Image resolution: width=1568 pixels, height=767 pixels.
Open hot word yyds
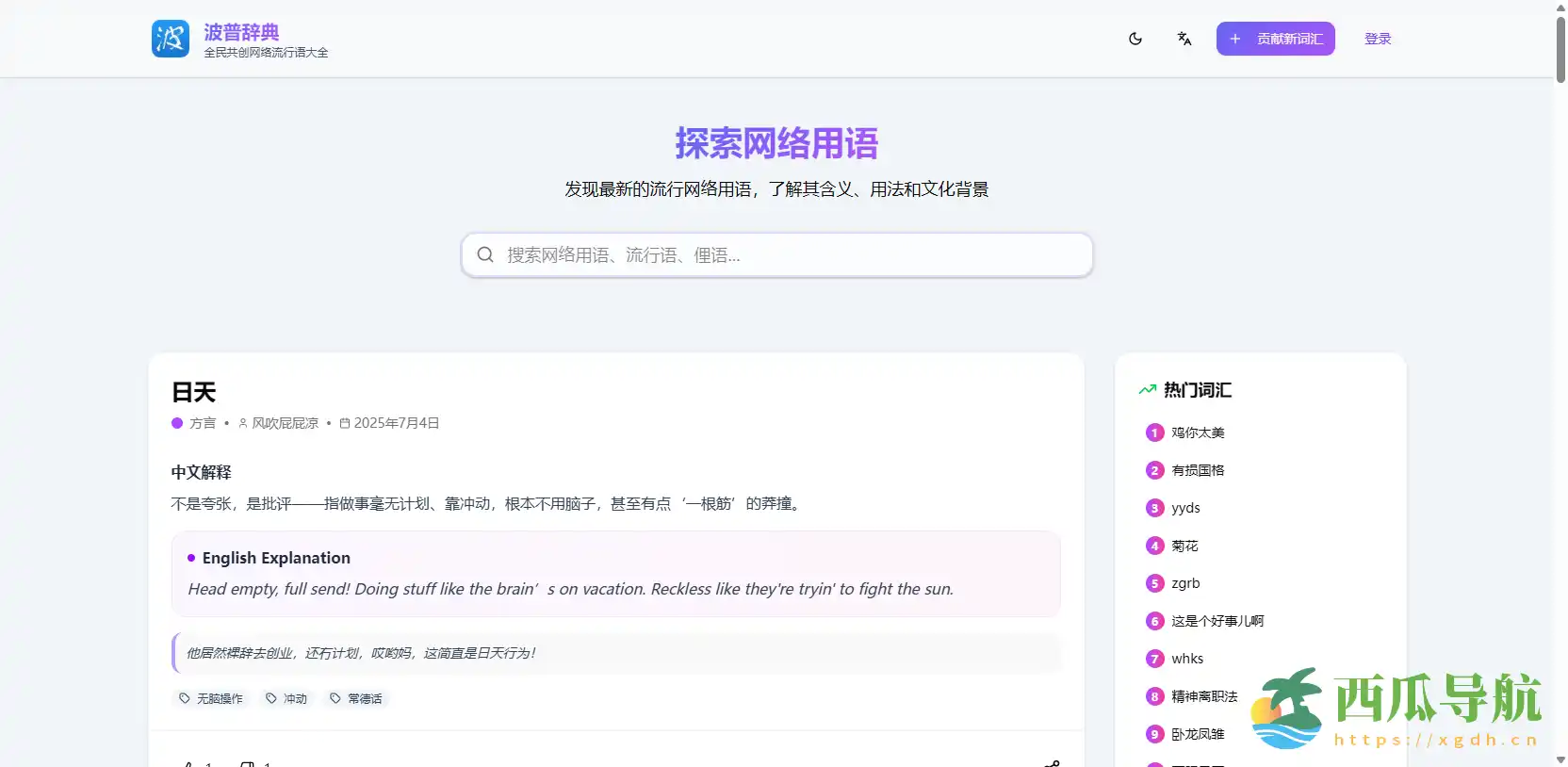pyautogui.click(x=1185, y=508)
